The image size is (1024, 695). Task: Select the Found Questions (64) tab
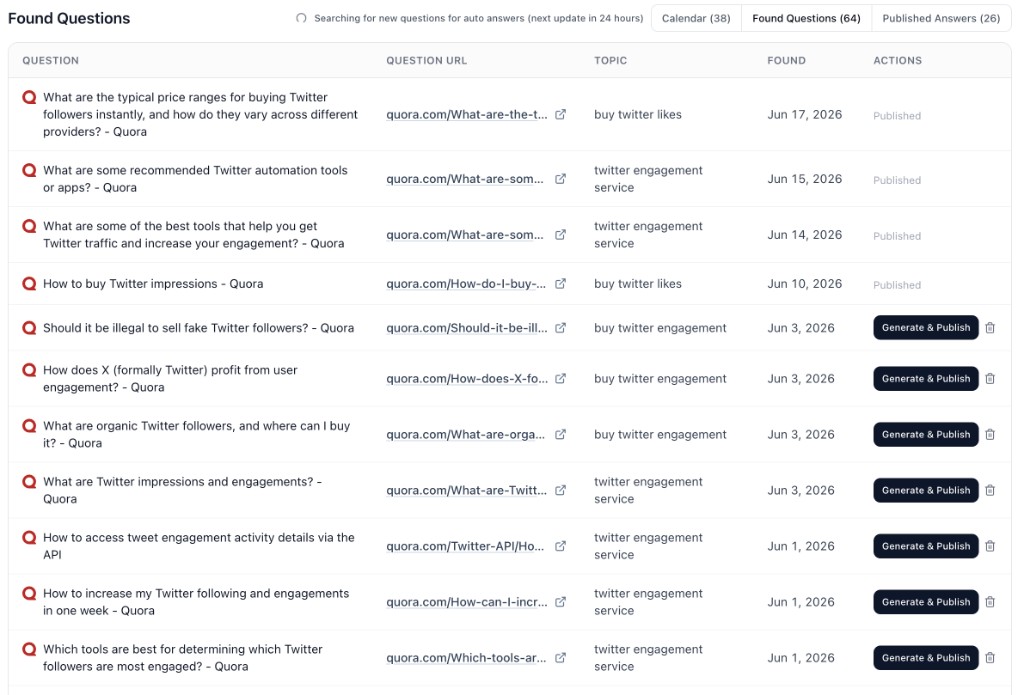807,18
